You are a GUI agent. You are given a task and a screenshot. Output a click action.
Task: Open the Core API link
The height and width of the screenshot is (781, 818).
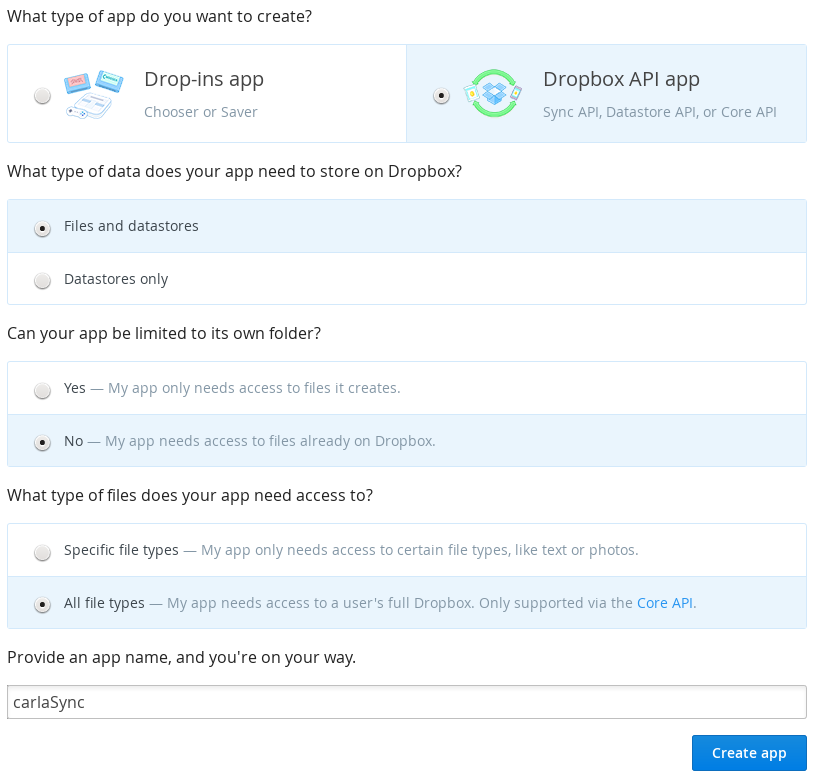coord(664,603)
